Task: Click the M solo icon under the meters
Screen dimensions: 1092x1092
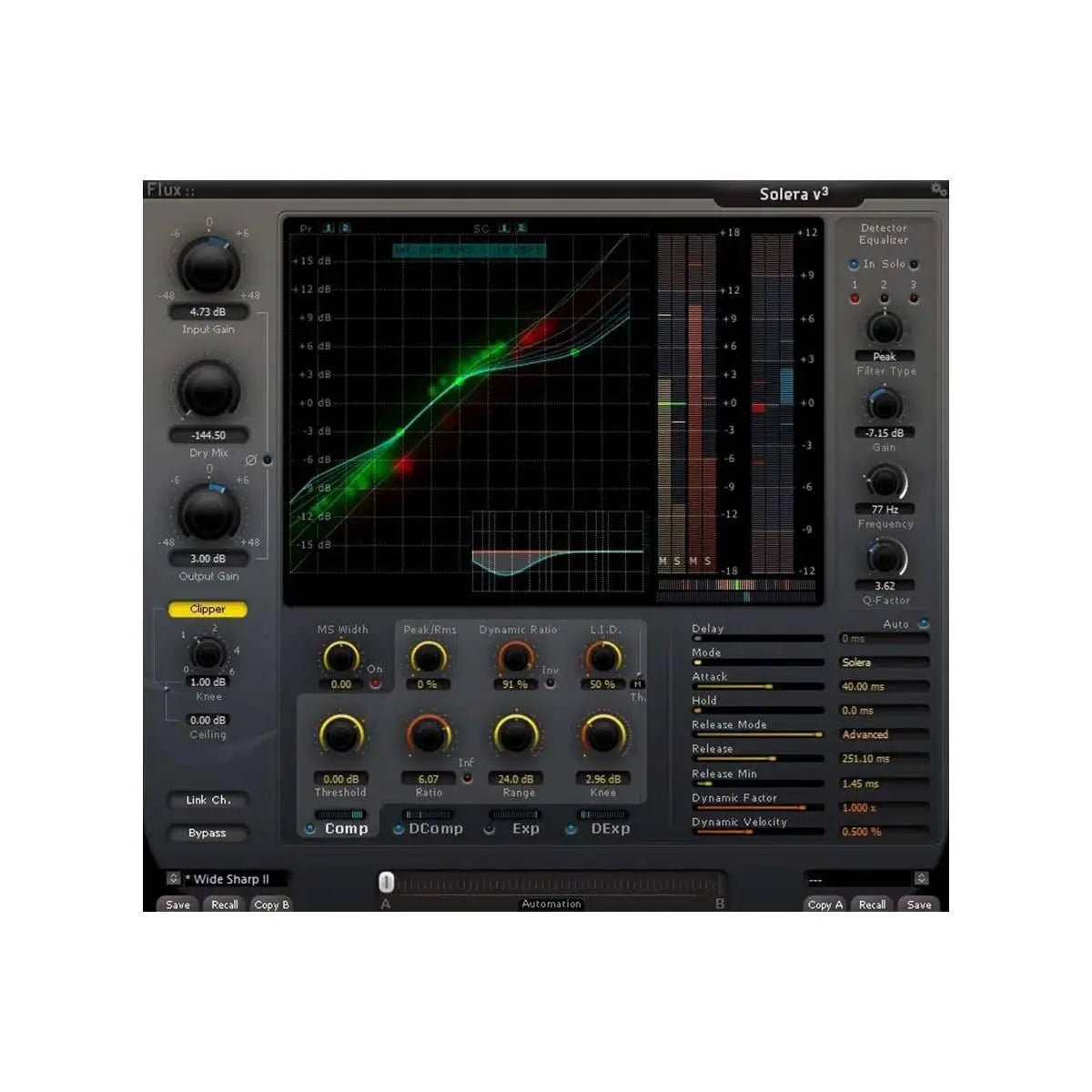Action: click(x=661, y=561)
